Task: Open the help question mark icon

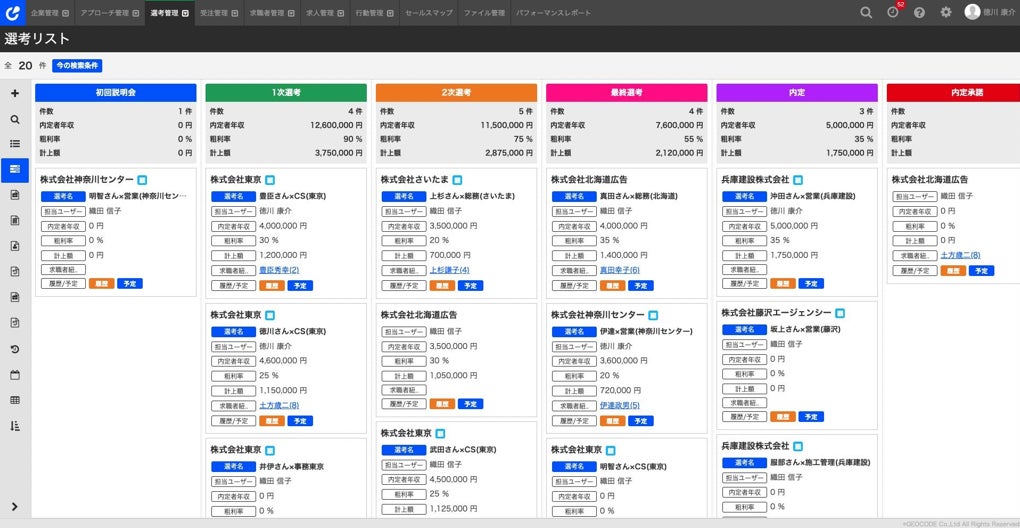Action: coord(919,12)
